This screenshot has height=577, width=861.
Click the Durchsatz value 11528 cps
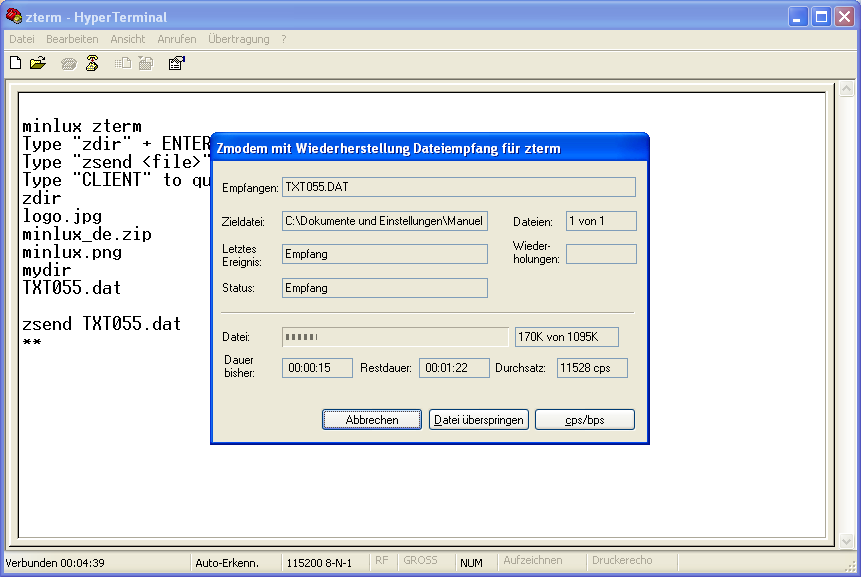point(592,368)
